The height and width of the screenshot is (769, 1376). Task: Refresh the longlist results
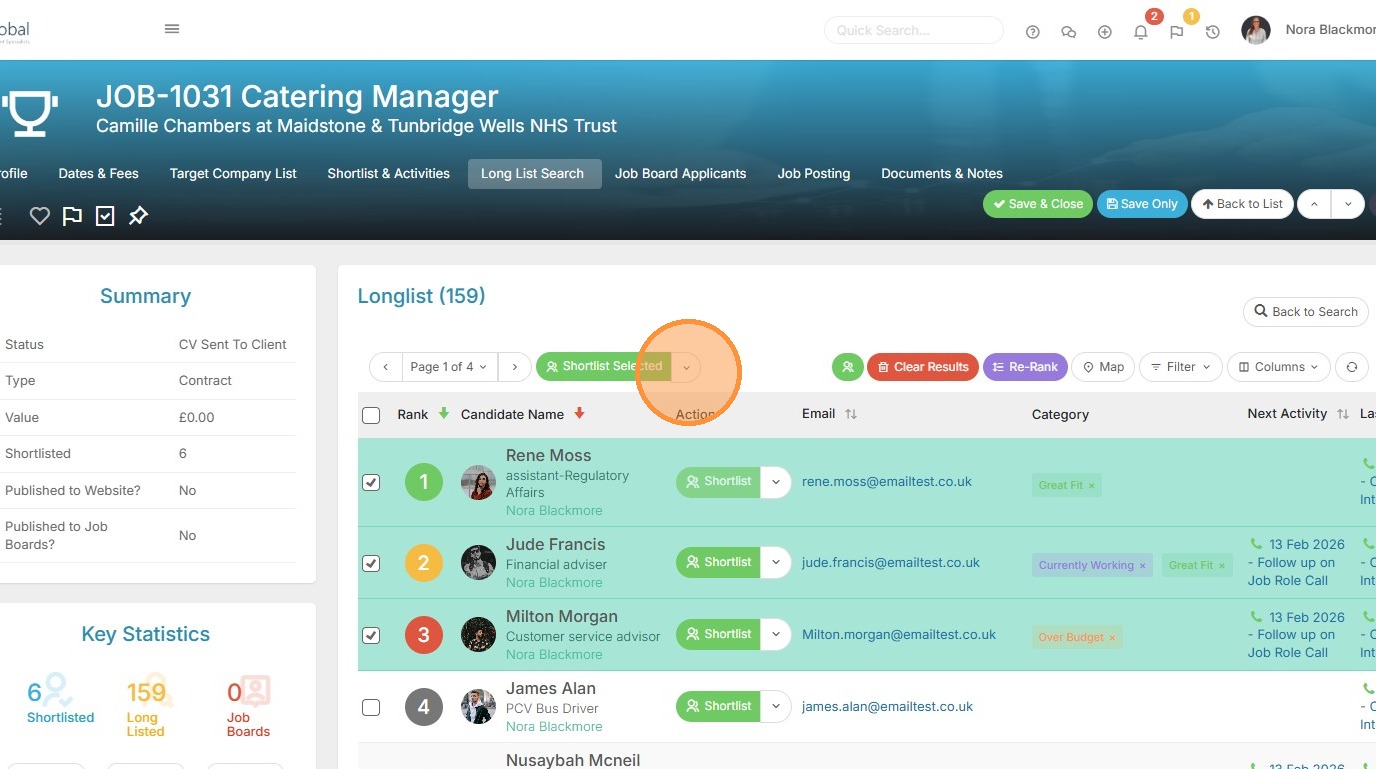coord(1352,367)
